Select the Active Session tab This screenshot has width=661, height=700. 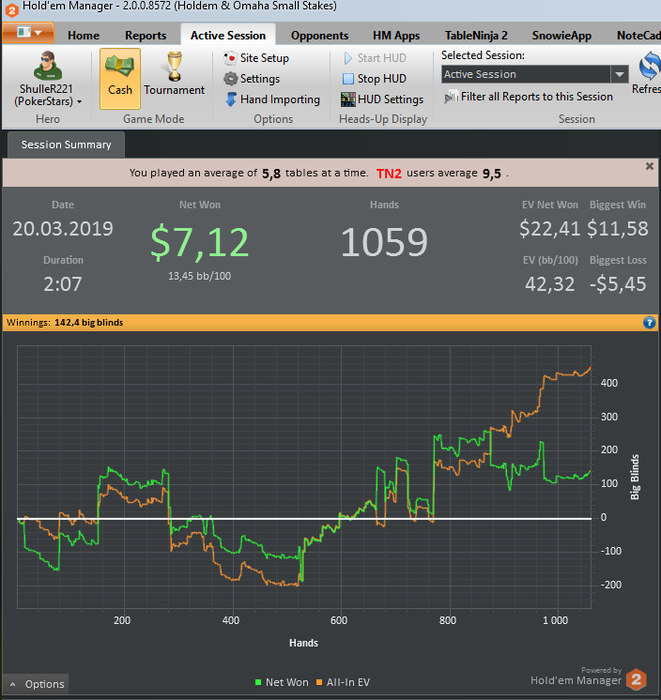tap(228, 35)
